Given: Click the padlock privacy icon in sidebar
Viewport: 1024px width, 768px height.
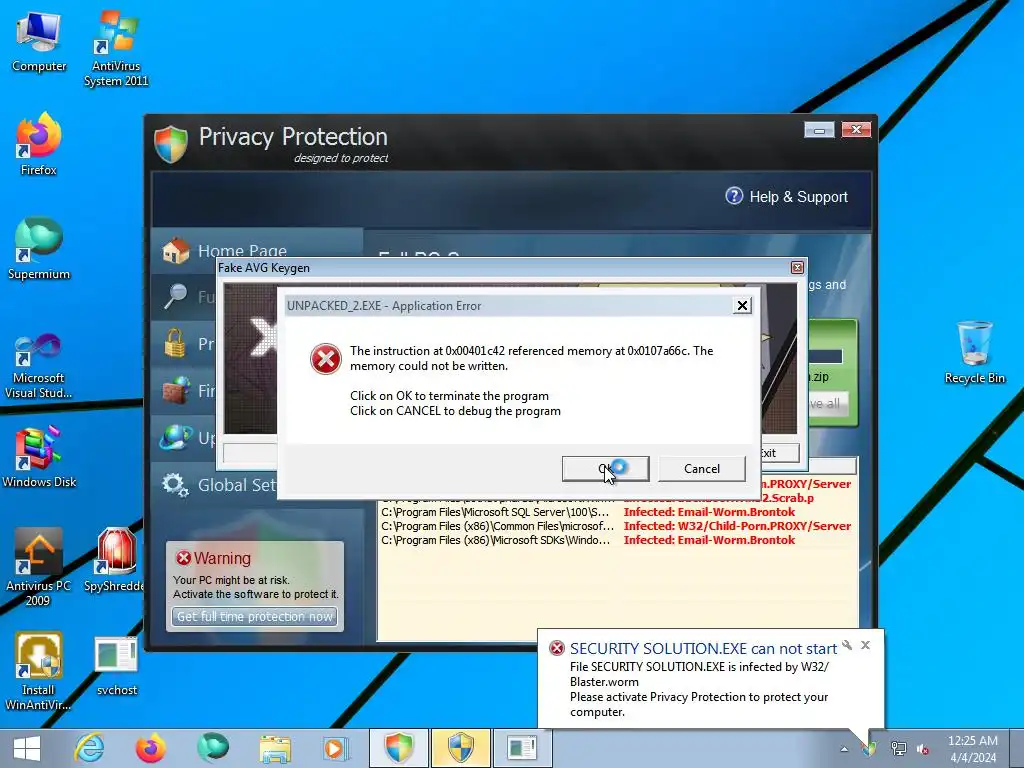Looking at the screenshot, I should tap(174, 343).
